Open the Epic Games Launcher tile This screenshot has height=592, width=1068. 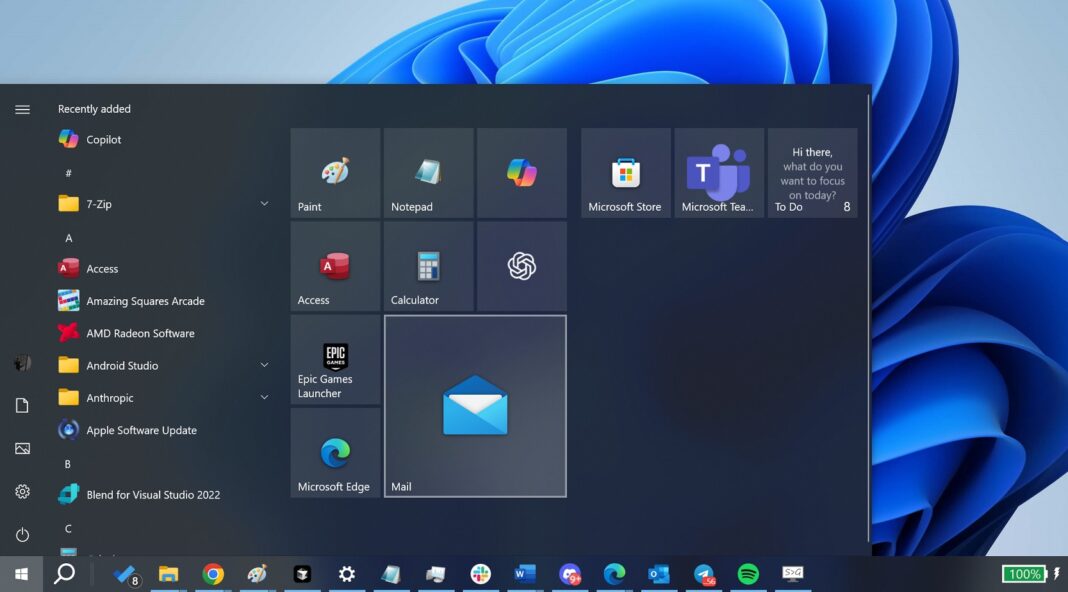coord(334,360)
